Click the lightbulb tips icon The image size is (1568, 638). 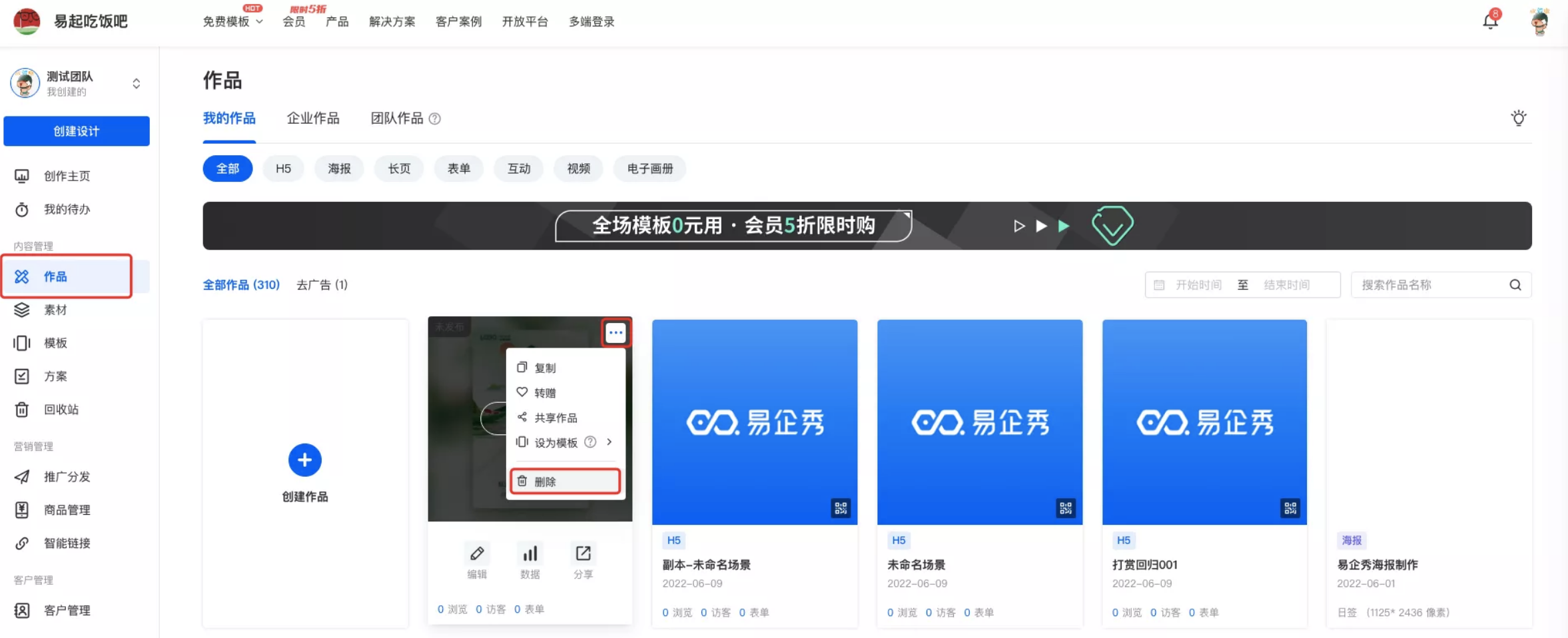pyautogui.click(x=1518, y=119)
